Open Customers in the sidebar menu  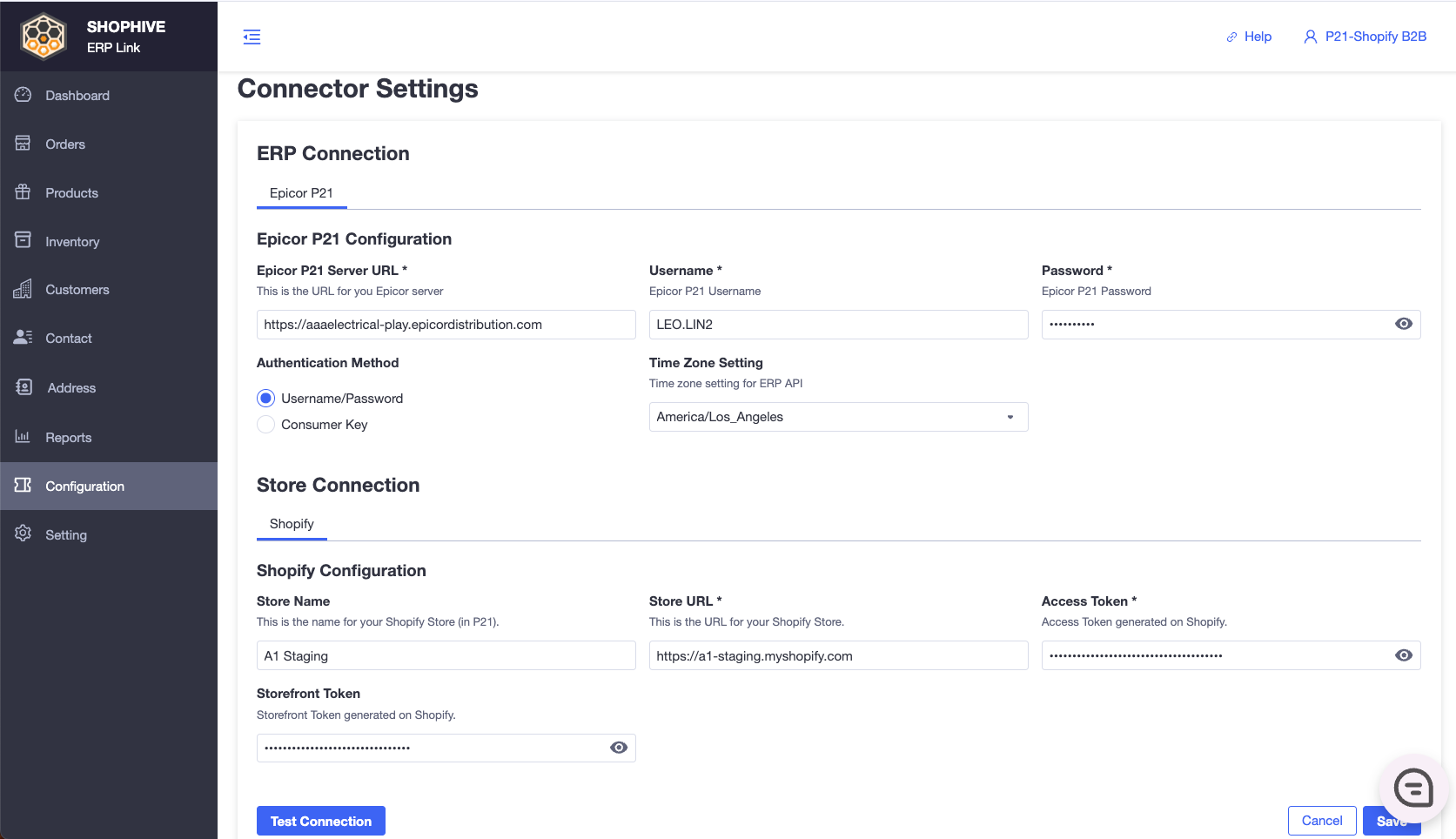click(x=109, y=290)
